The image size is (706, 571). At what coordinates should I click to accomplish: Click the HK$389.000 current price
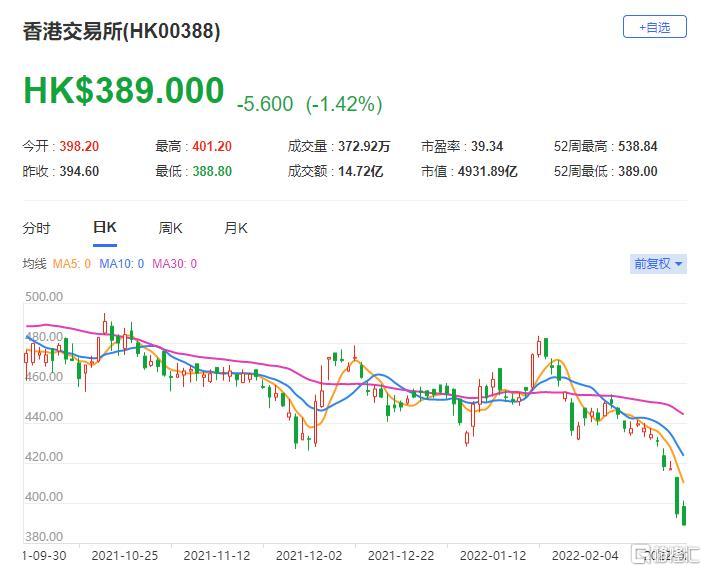tap(123, 91)
